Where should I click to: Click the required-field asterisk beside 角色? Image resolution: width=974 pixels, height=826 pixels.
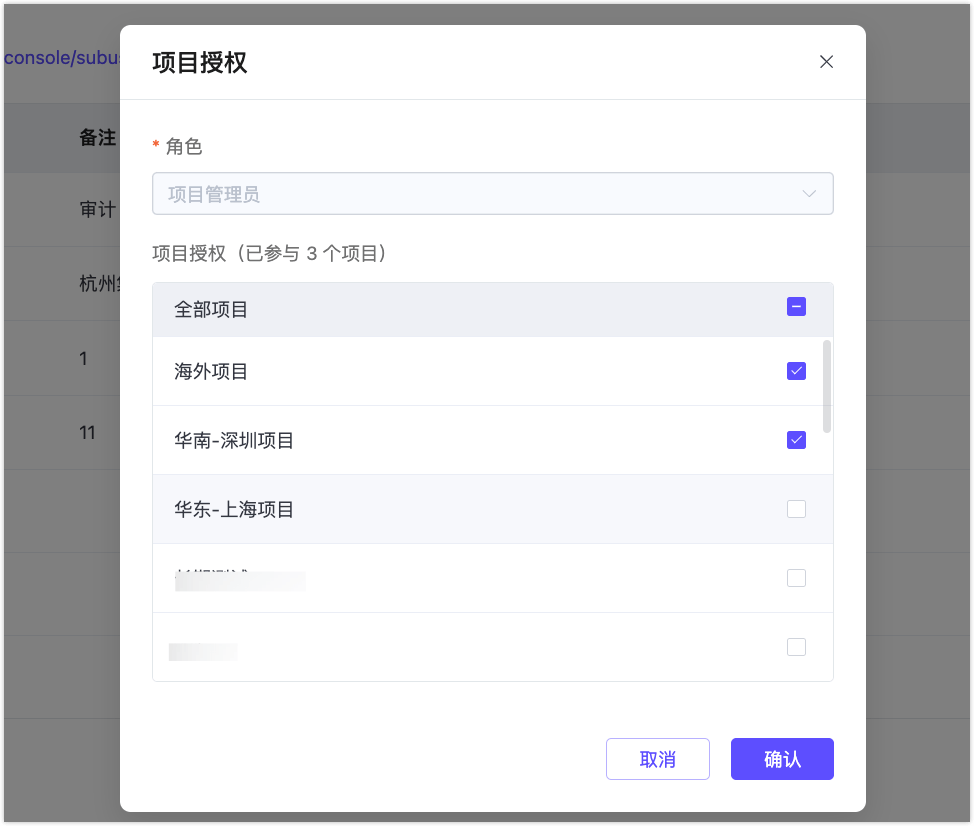(156, 146)
